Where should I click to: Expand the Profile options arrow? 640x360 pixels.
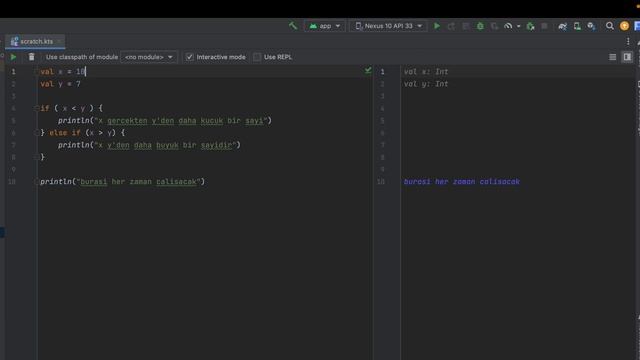point(518,26)
